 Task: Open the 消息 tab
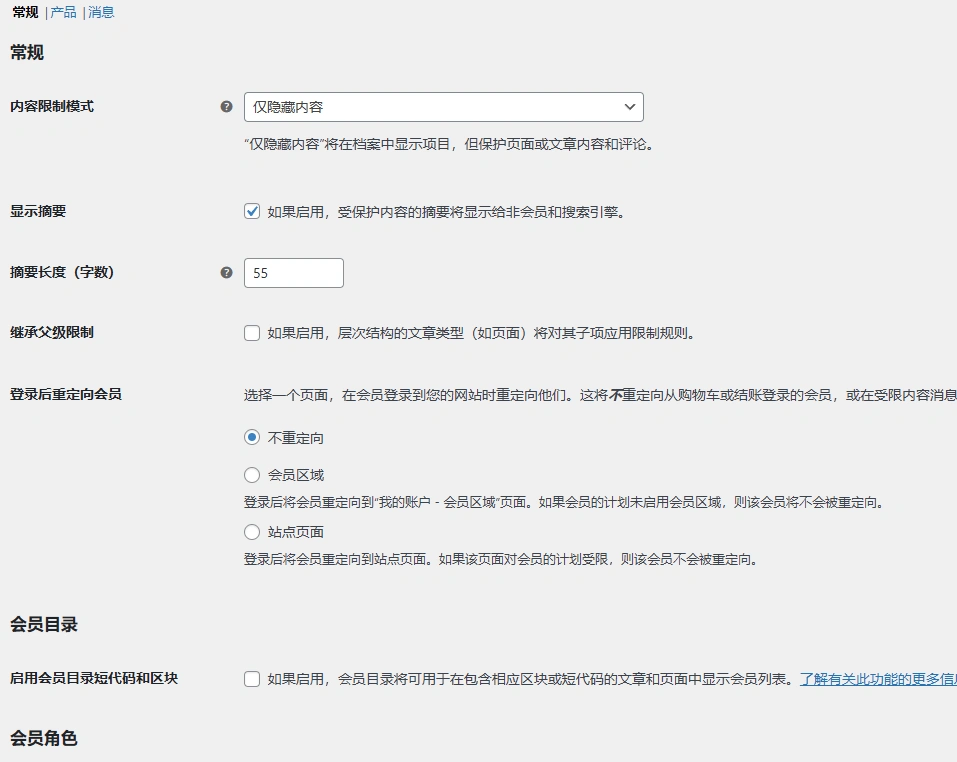coord(103,12)
